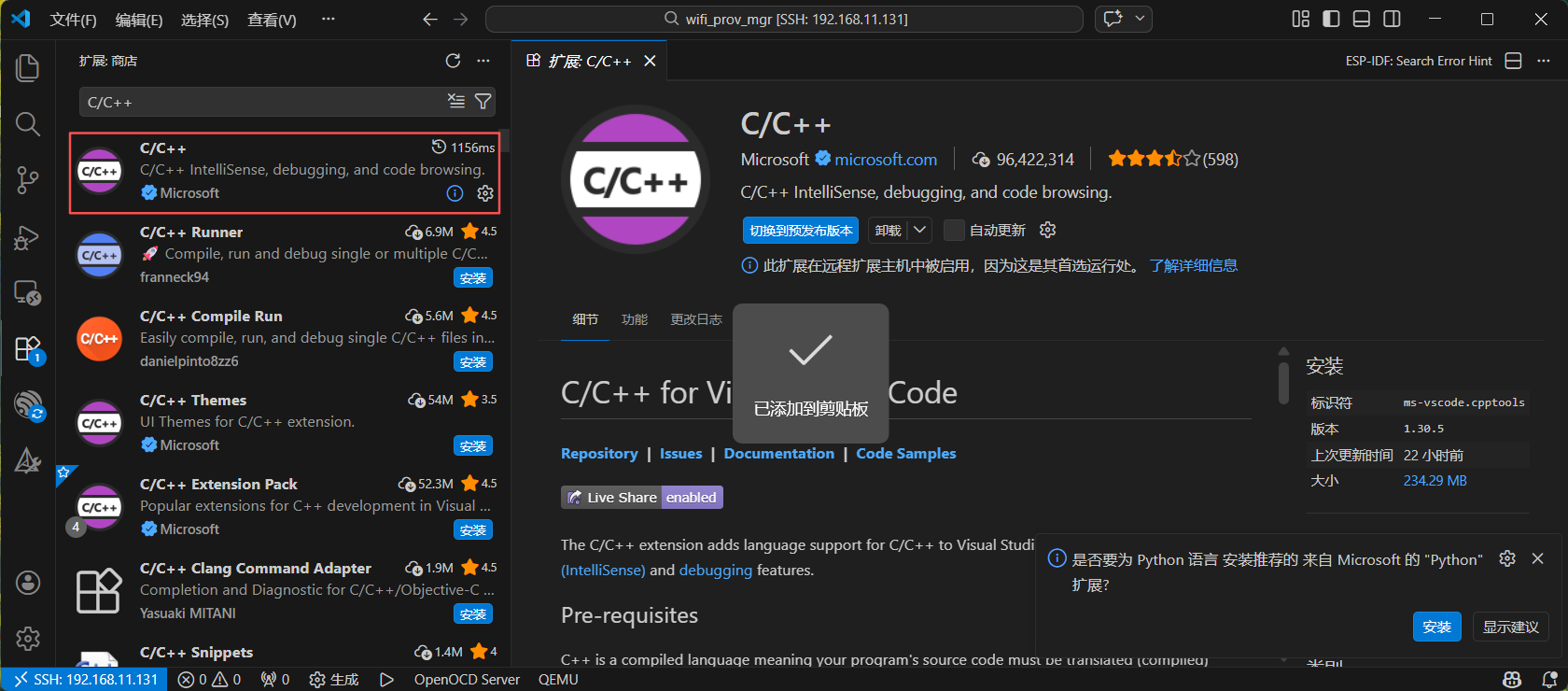Image resolution: width=1568 pixels, height=691 pixels.
Task: Enable the 自动更新 checkbox
Action: point(954,230)
